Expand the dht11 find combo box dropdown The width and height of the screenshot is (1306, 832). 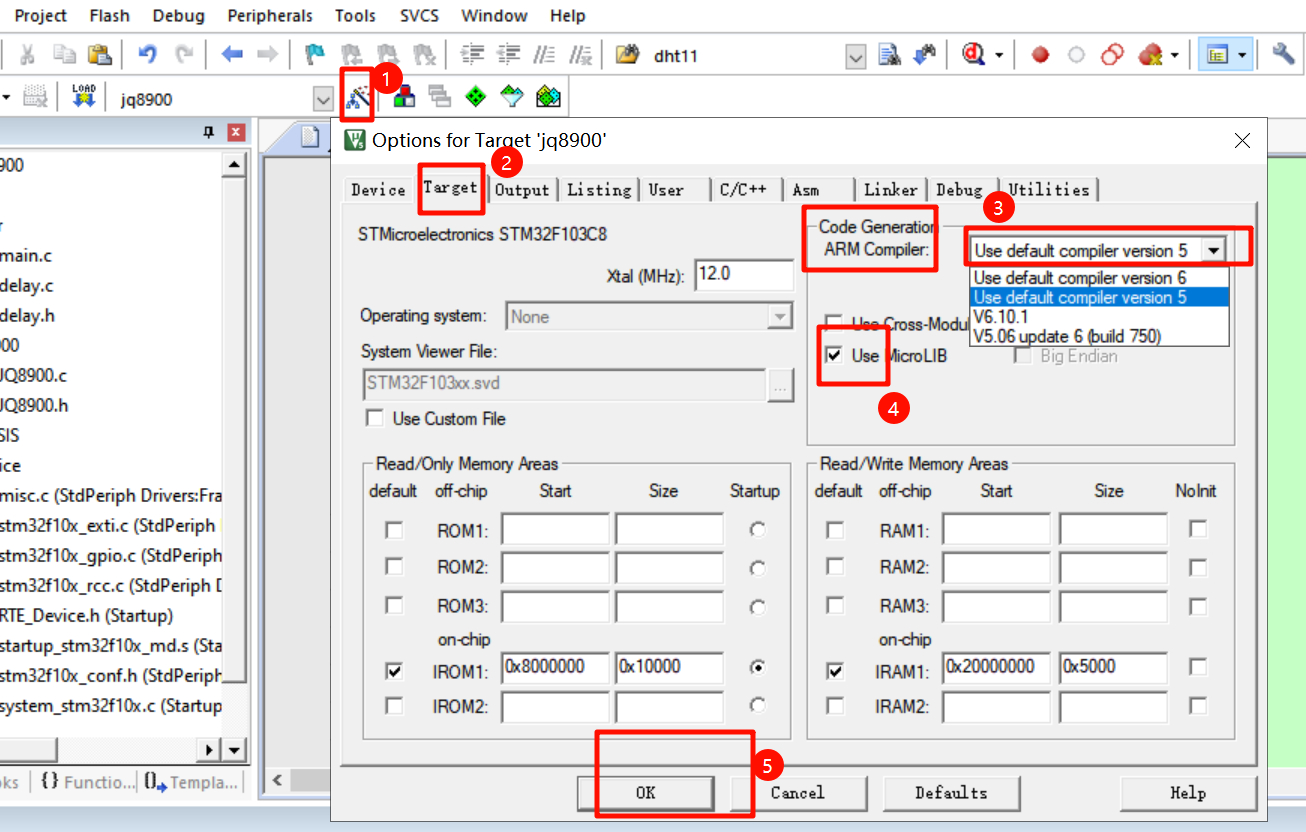coord(855,56)
